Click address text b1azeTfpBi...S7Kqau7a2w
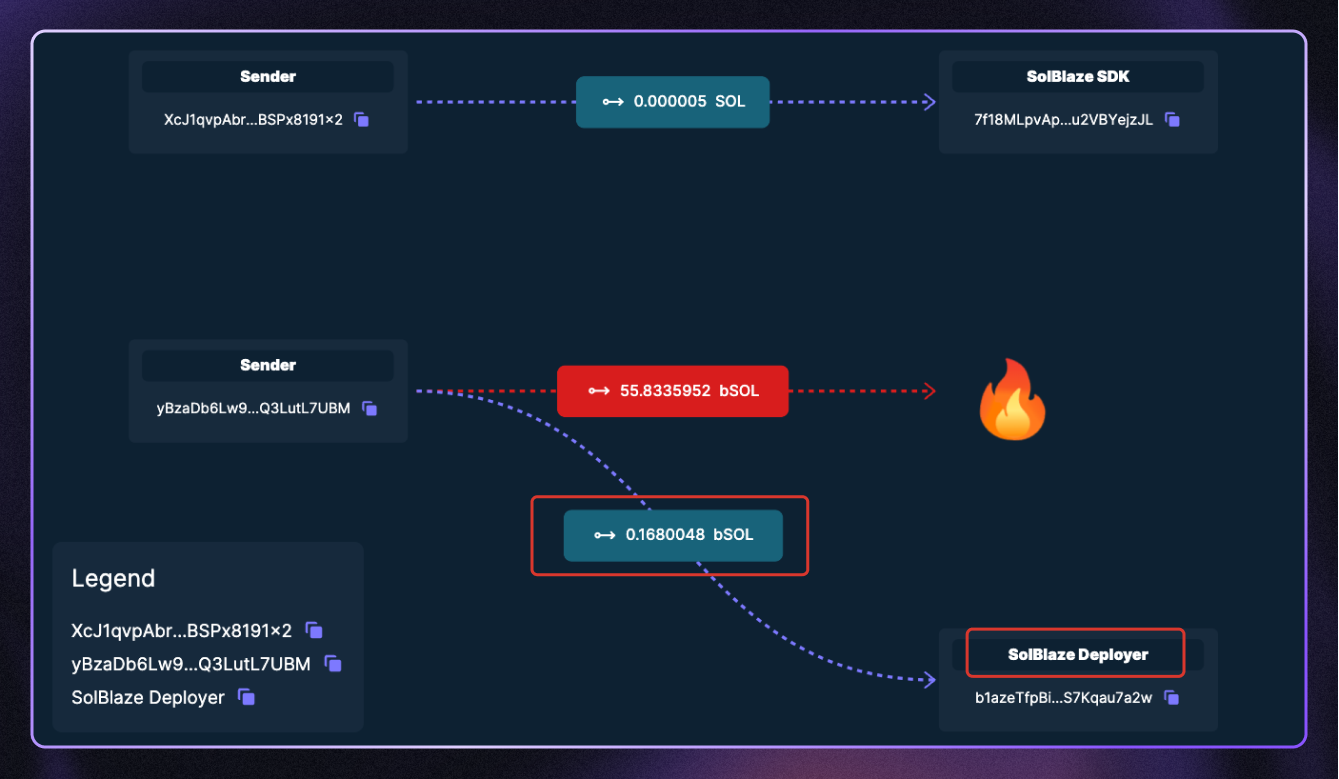 point(1064,698)
